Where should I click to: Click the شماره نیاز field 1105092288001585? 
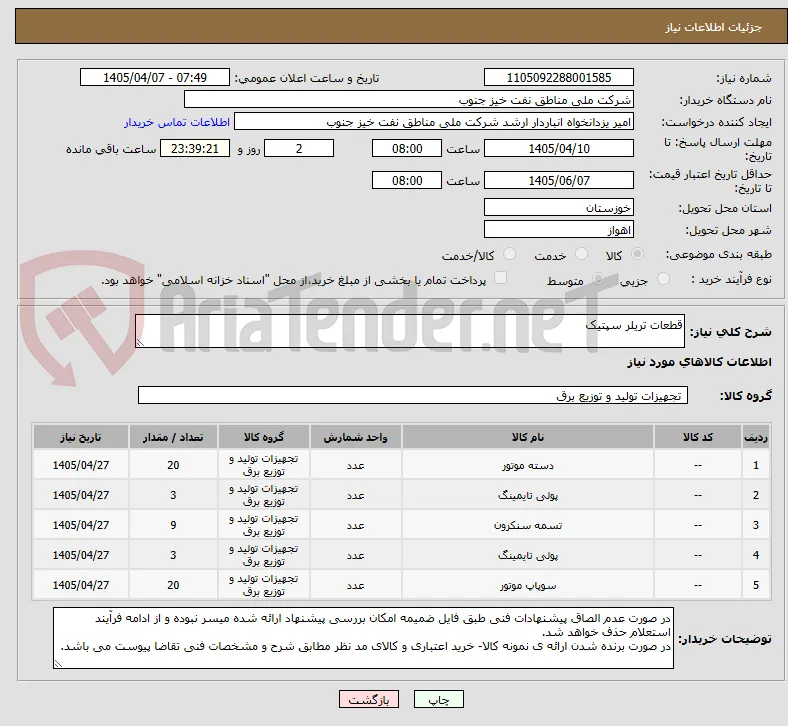pos(558,77)
